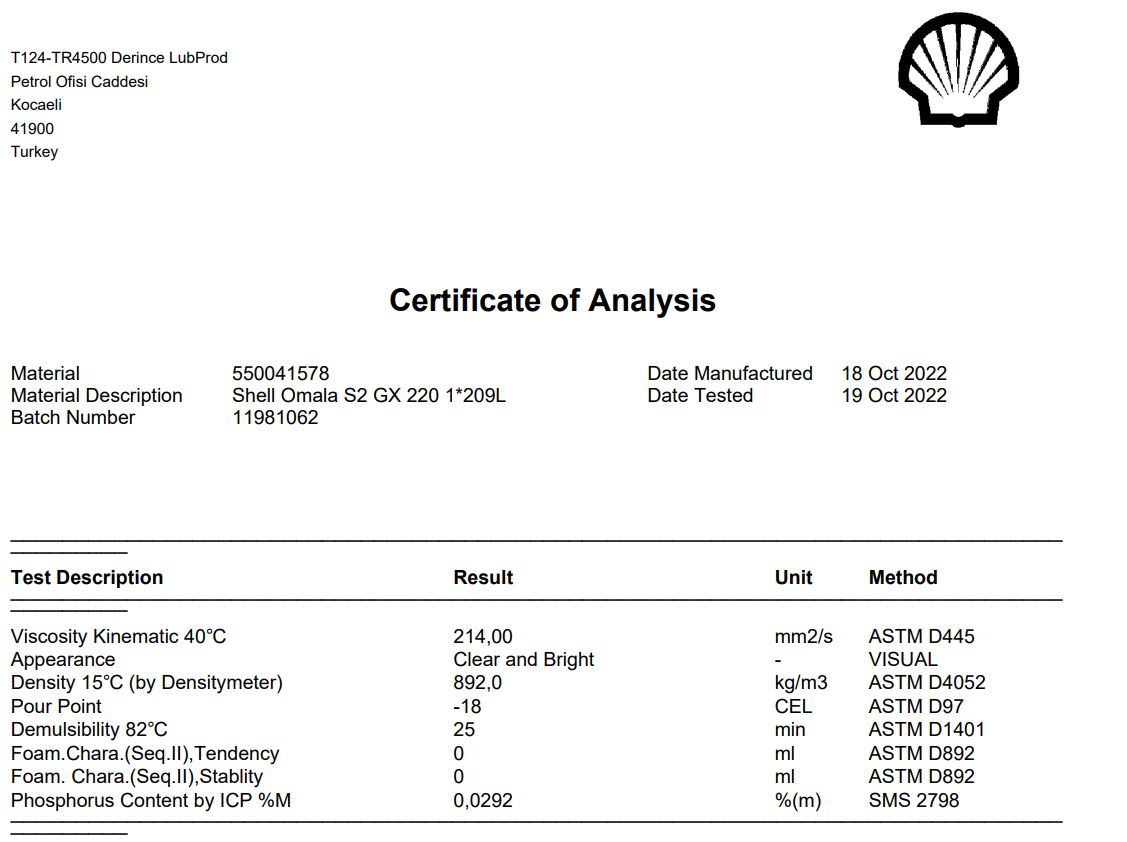Select the Viscosity Kinematic 40°C row label

coord(118,637)
